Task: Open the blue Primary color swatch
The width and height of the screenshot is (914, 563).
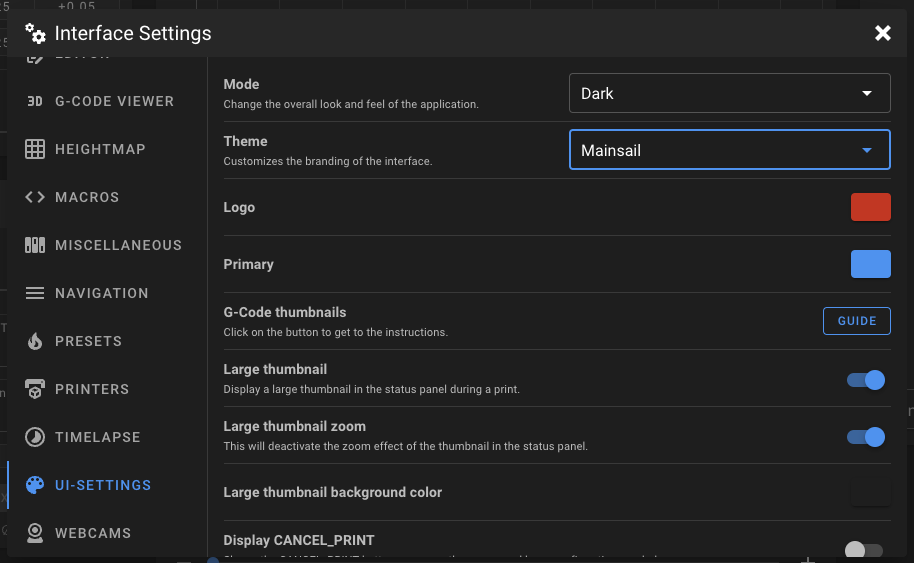Action: (870, 264)
